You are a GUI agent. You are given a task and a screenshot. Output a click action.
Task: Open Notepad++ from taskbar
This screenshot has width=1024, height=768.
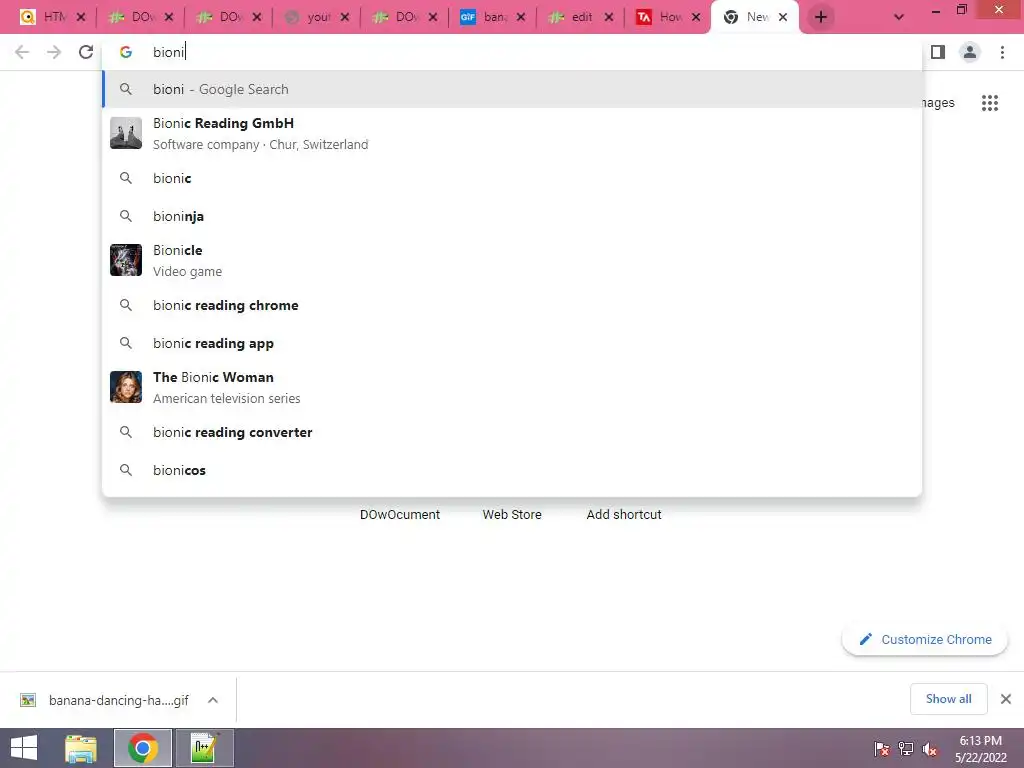click(x=204, y=748)
